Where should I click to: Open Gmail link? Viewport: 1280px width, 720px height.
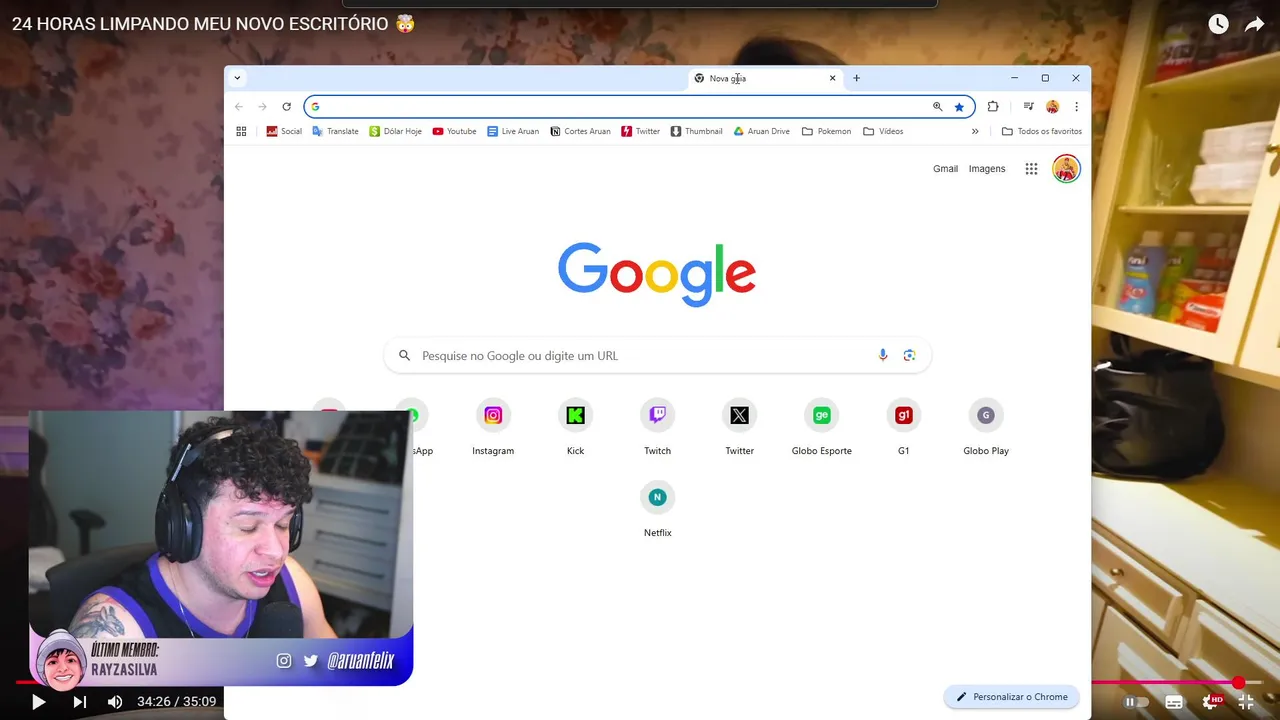(x=945, y=169)
